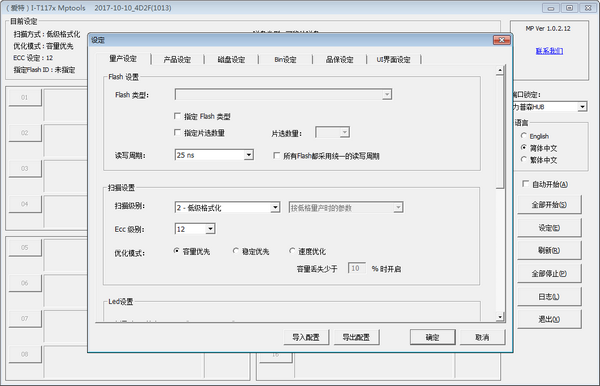
Task: Click the 容量丢失少于 percentage field
Action: tap(356, 268)
